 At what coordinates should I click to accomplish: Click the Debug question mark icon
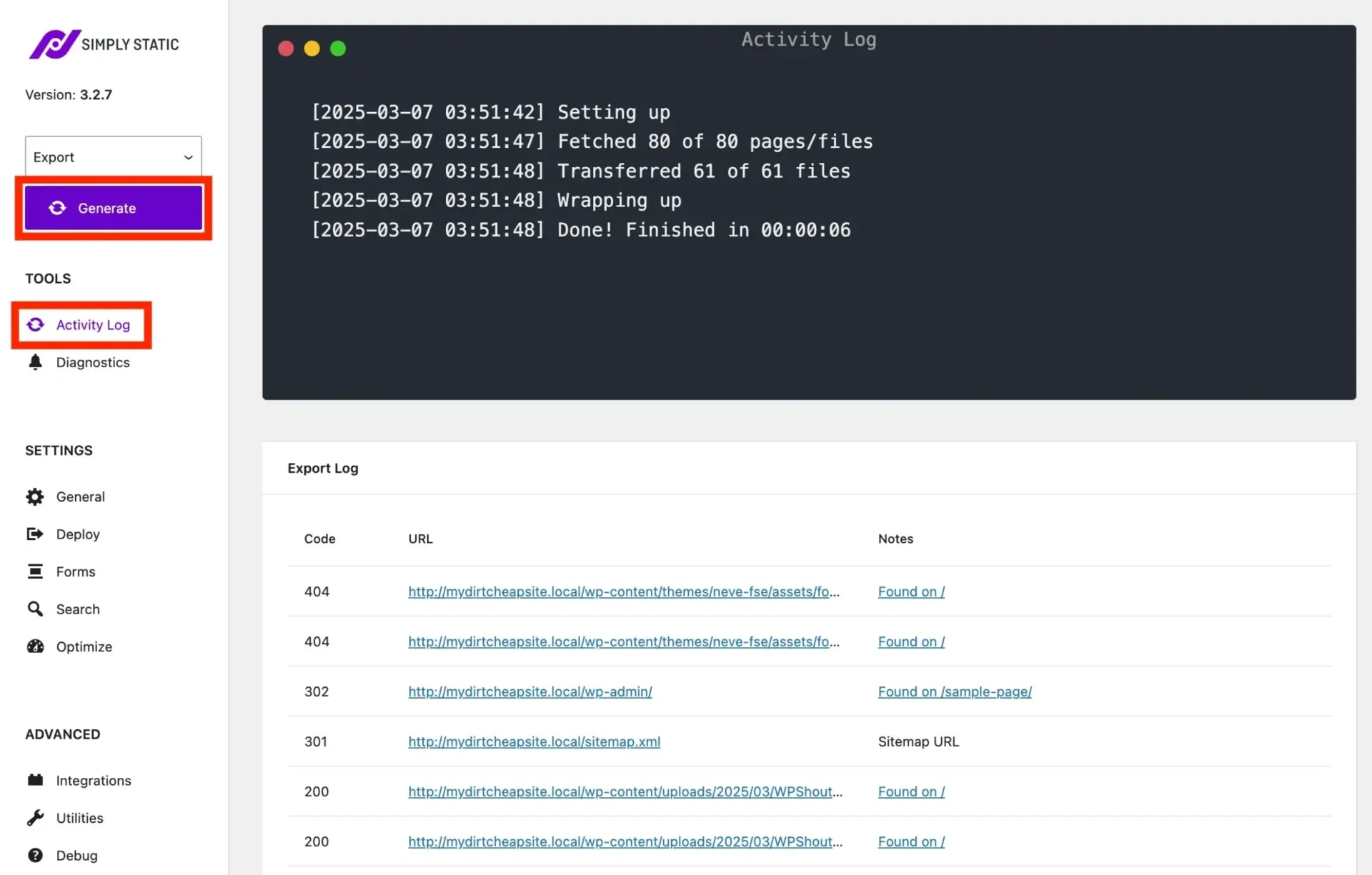coord(35,855)
